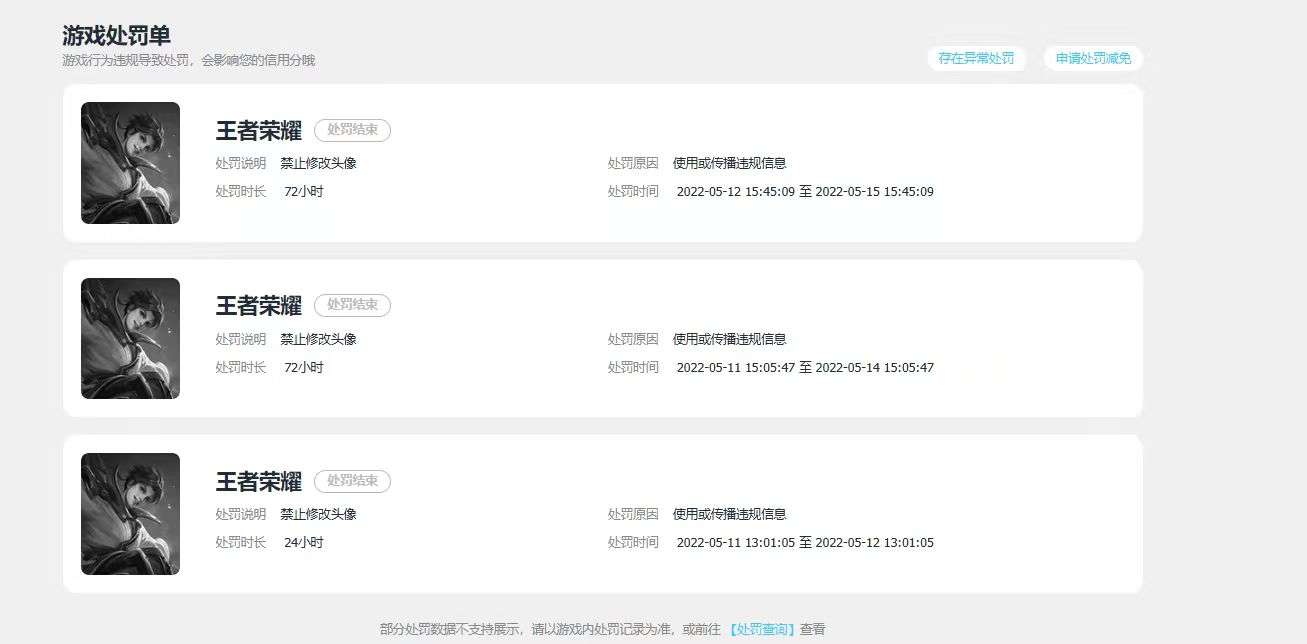Click 使用或传播违规信息 in the 24小时 card
1307x644 pixels.
point(730,514)
